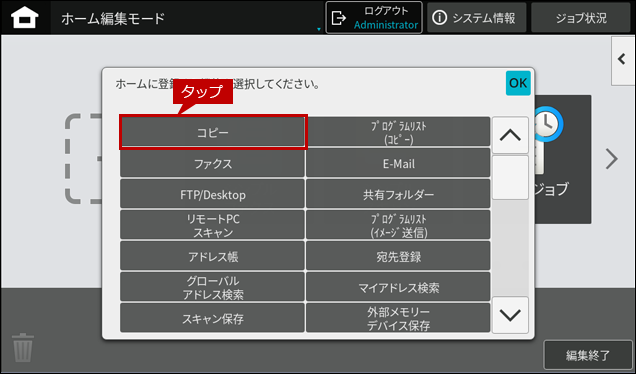The image size is (636, 374).
Task: Select 共有フォルダー option
Action: pyautogui.click(x=398, y=194)
